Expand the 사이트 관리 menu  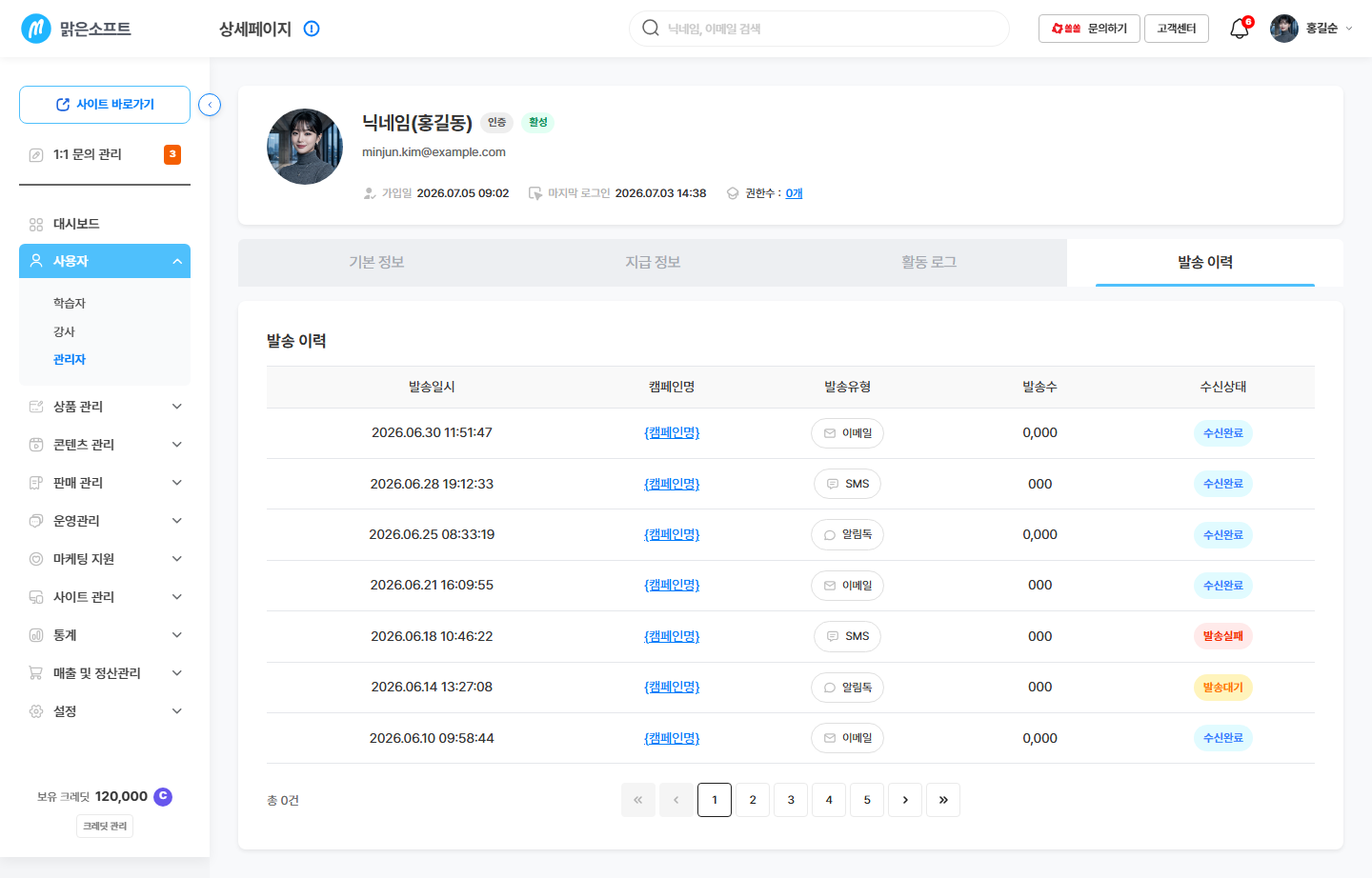177,597
